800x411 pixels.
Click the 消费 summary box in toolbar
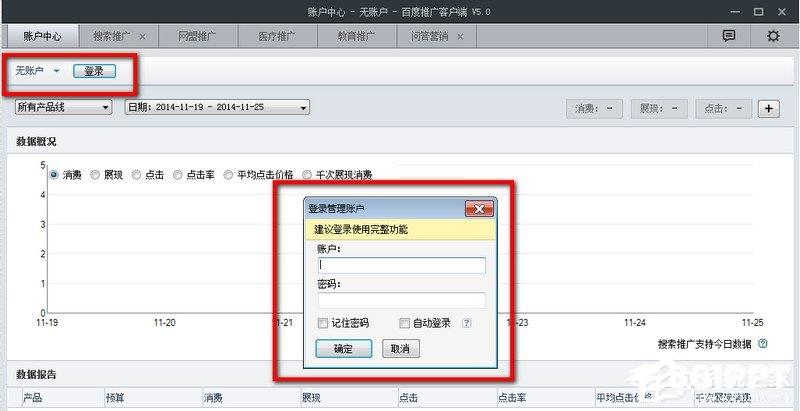[594, 109]
